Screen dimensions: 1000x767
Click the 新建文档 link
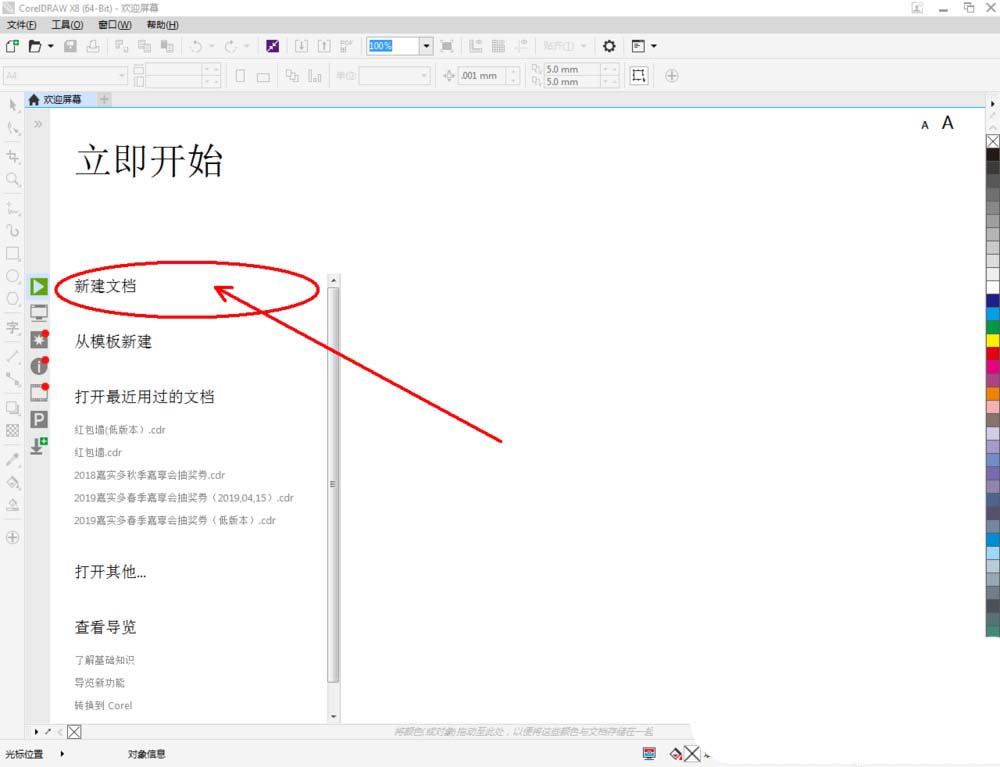(105, 286)
